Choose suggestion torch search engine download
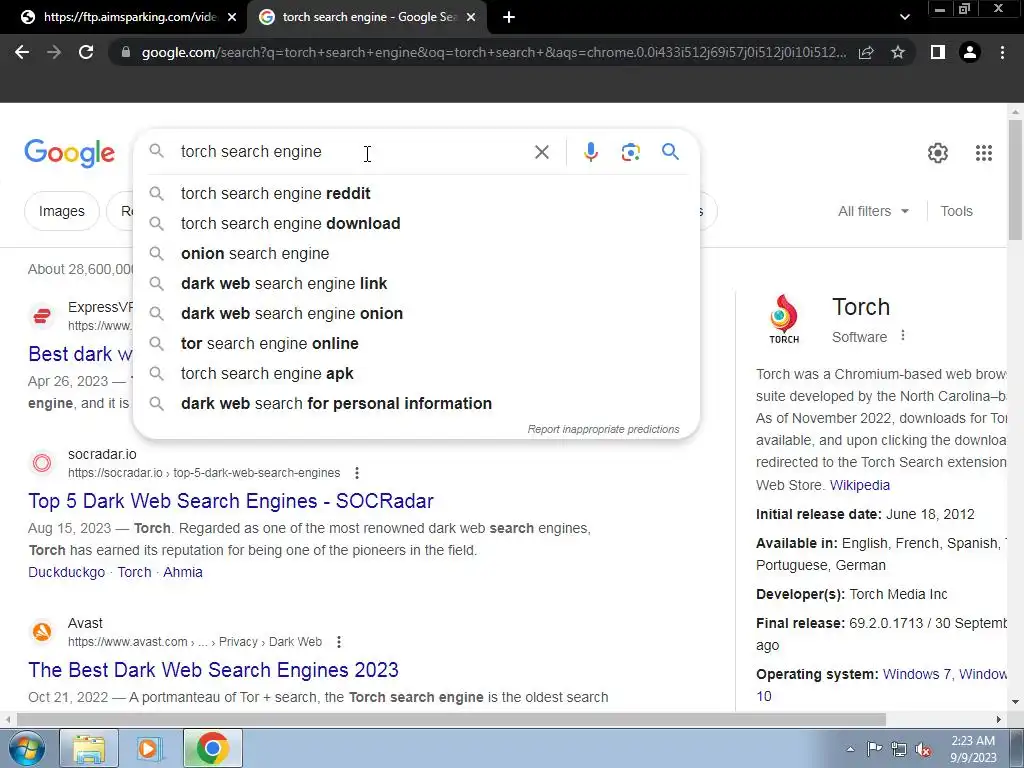The height and width of the screenshot is (768, 1024). [x=416, y=223]
